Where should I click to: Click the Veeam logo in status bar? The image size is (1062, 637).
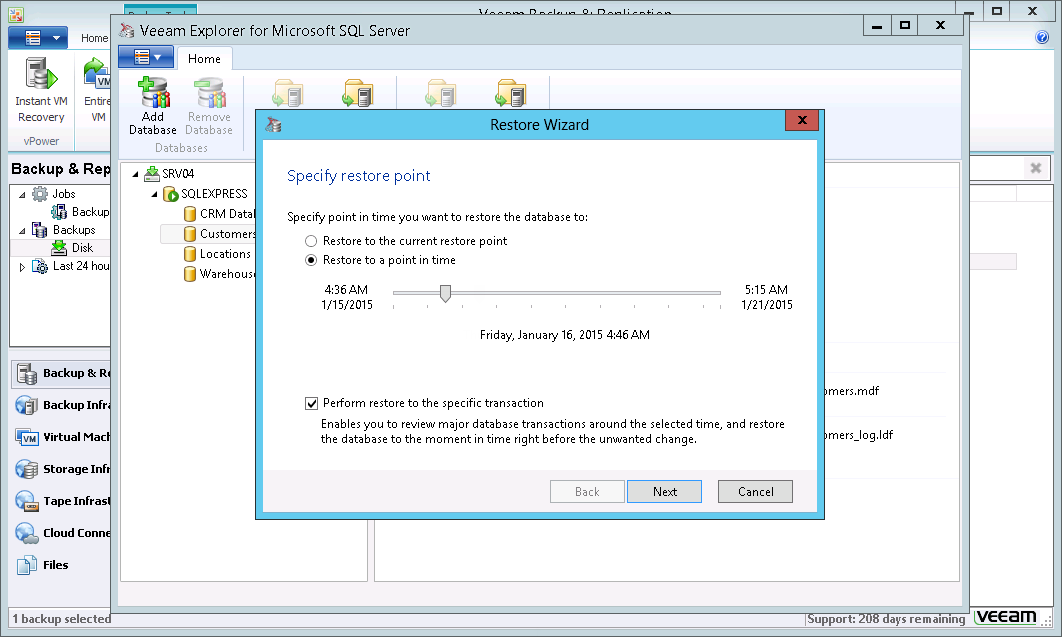1006,617
